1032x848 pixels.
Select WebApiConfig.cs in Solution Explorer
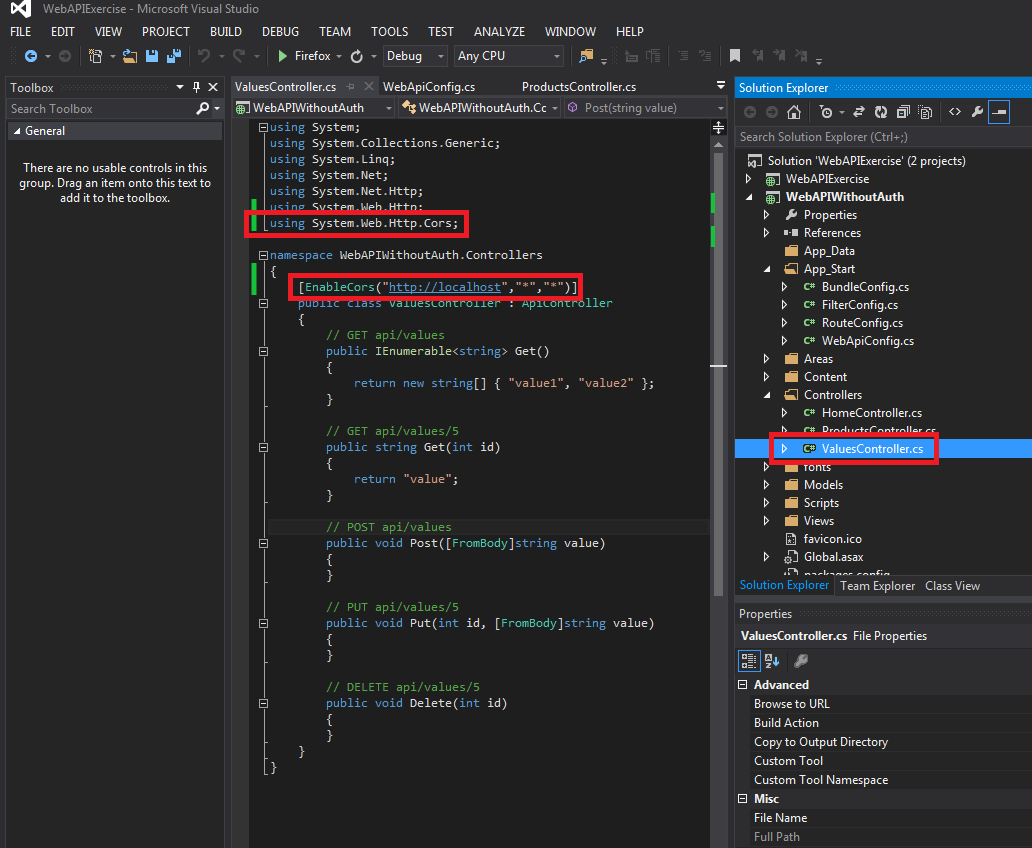tap(867, 341)
